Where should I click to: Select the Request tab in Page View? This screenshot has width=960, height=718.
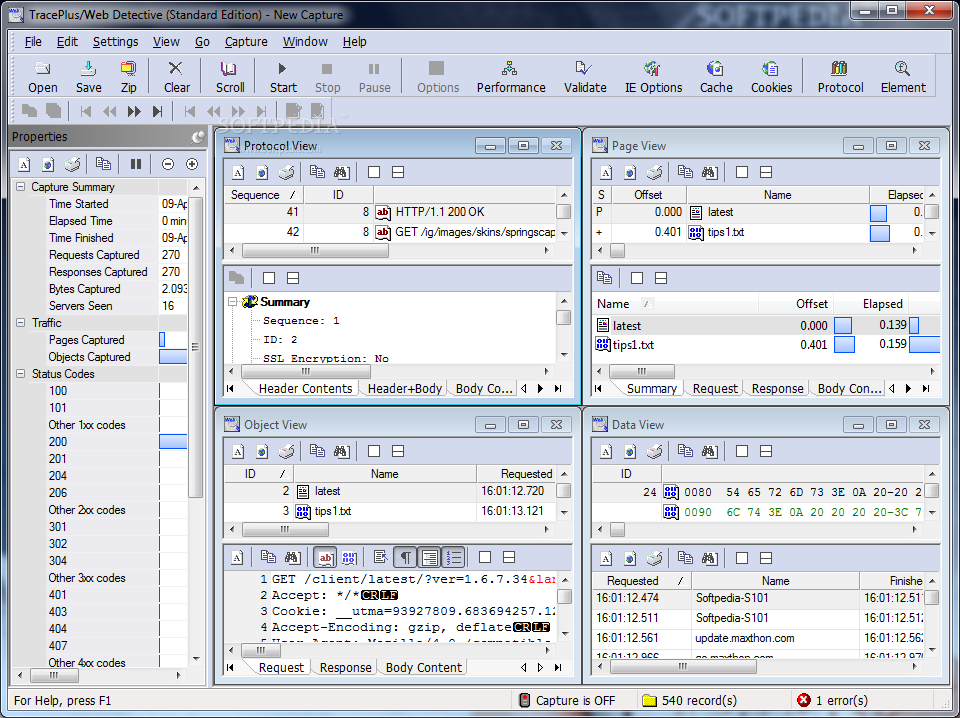click(x=714, y=389)
